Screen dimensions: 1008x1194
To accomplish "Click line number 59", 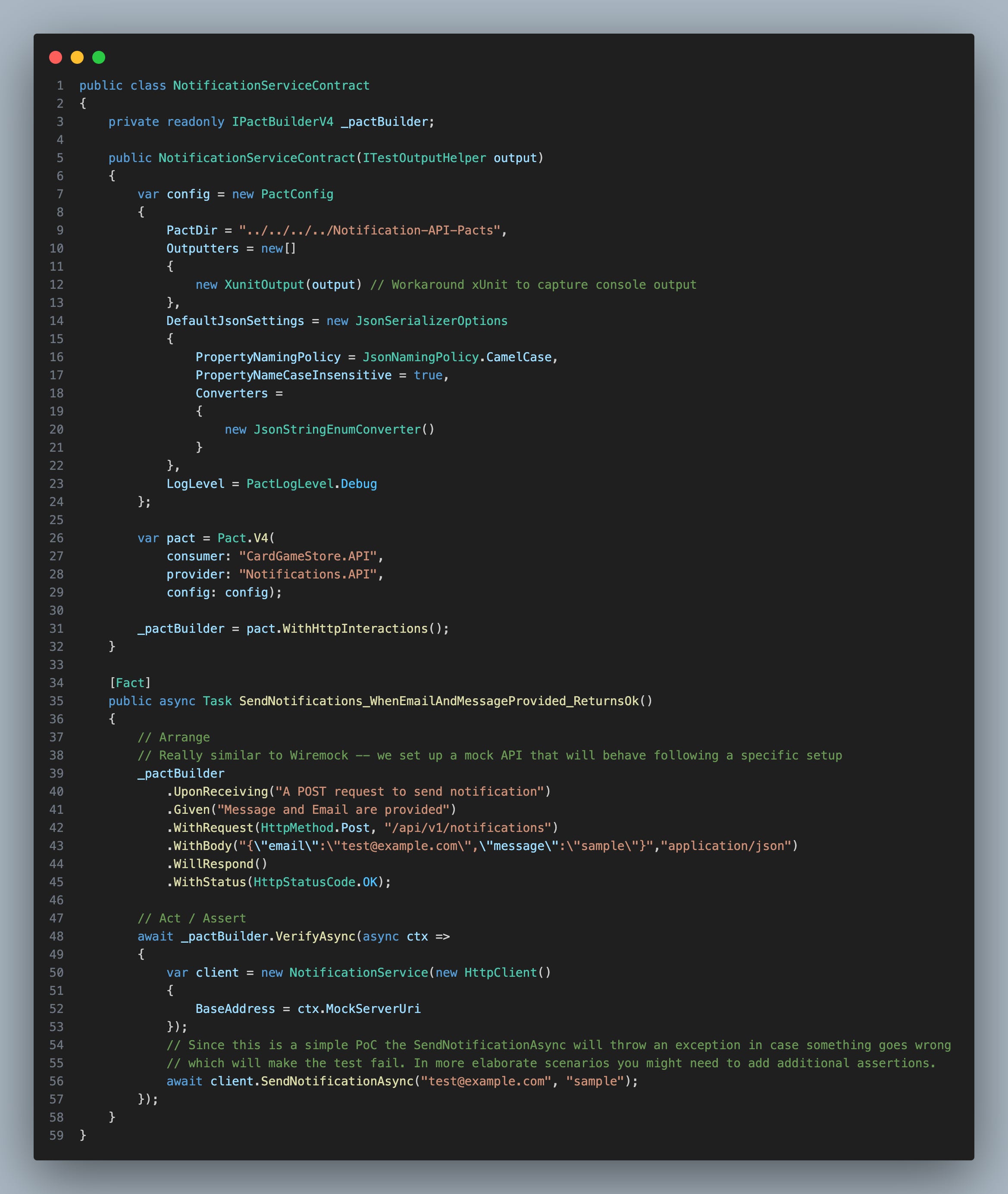I will [56, 1136].
